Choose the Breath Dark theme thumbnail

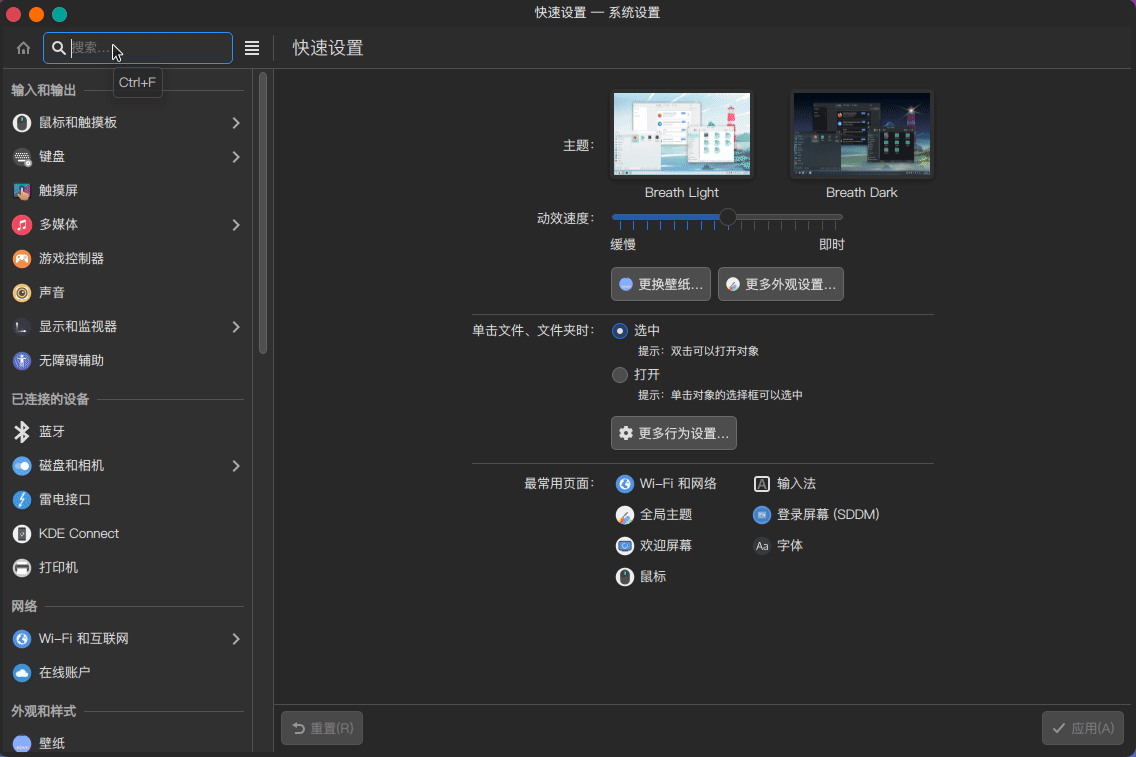861,135
